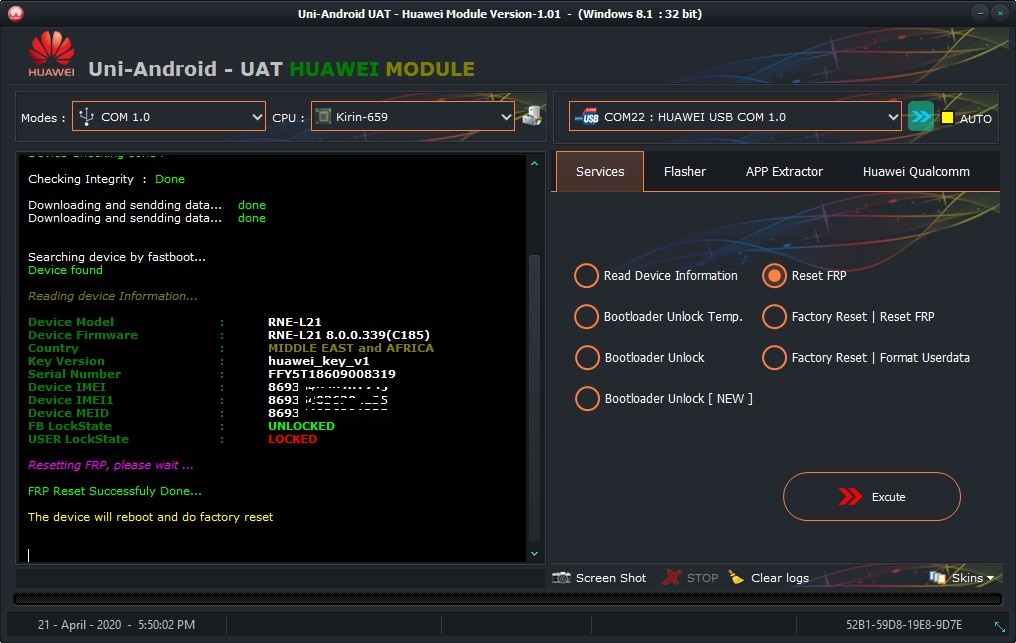Click the red double-arrow icon on Excute
The image size is (1016, 643).
[849, 497]
